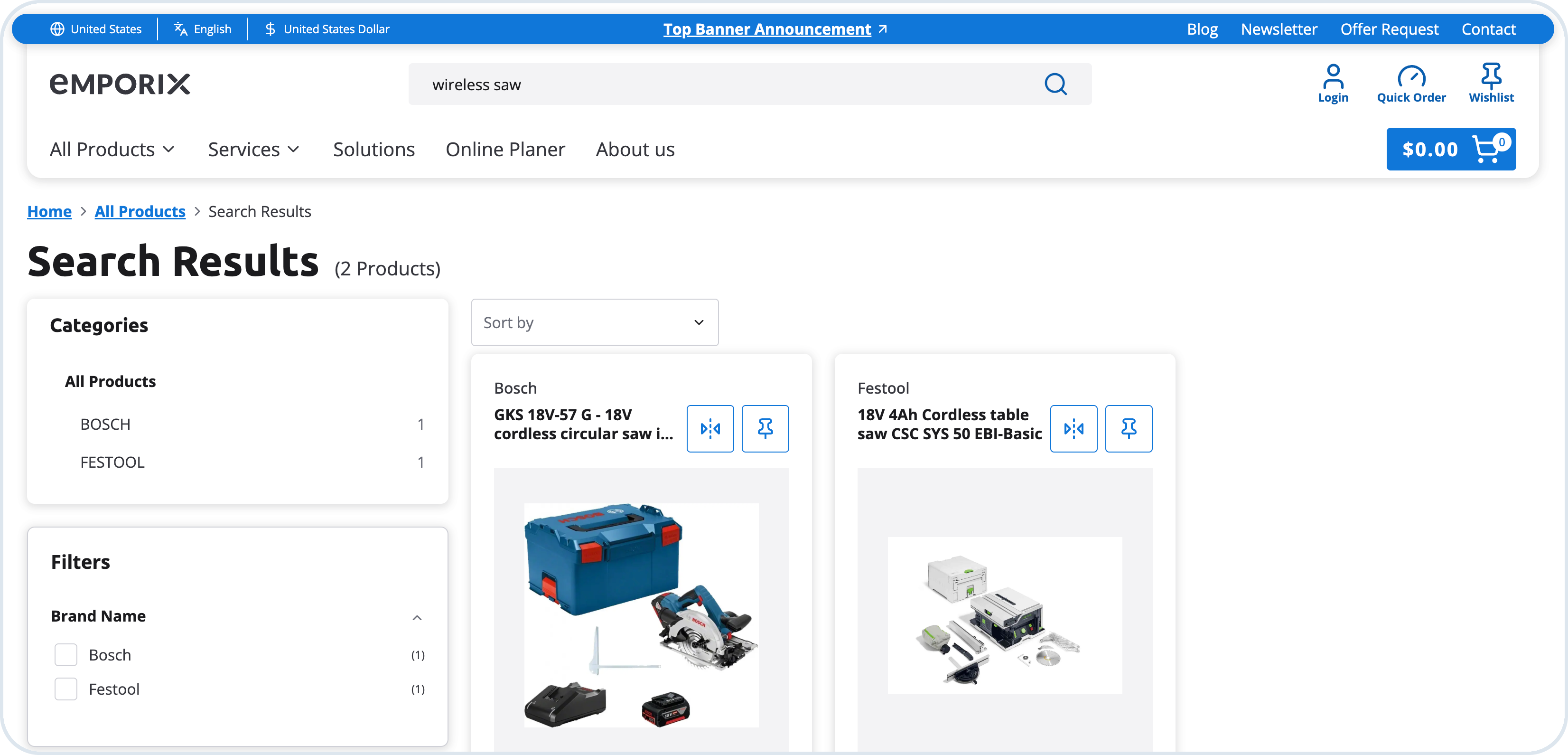Click the United States Dollar currency selector
The height and width of the screenshot is (755, 1568).
click(327, 29)
